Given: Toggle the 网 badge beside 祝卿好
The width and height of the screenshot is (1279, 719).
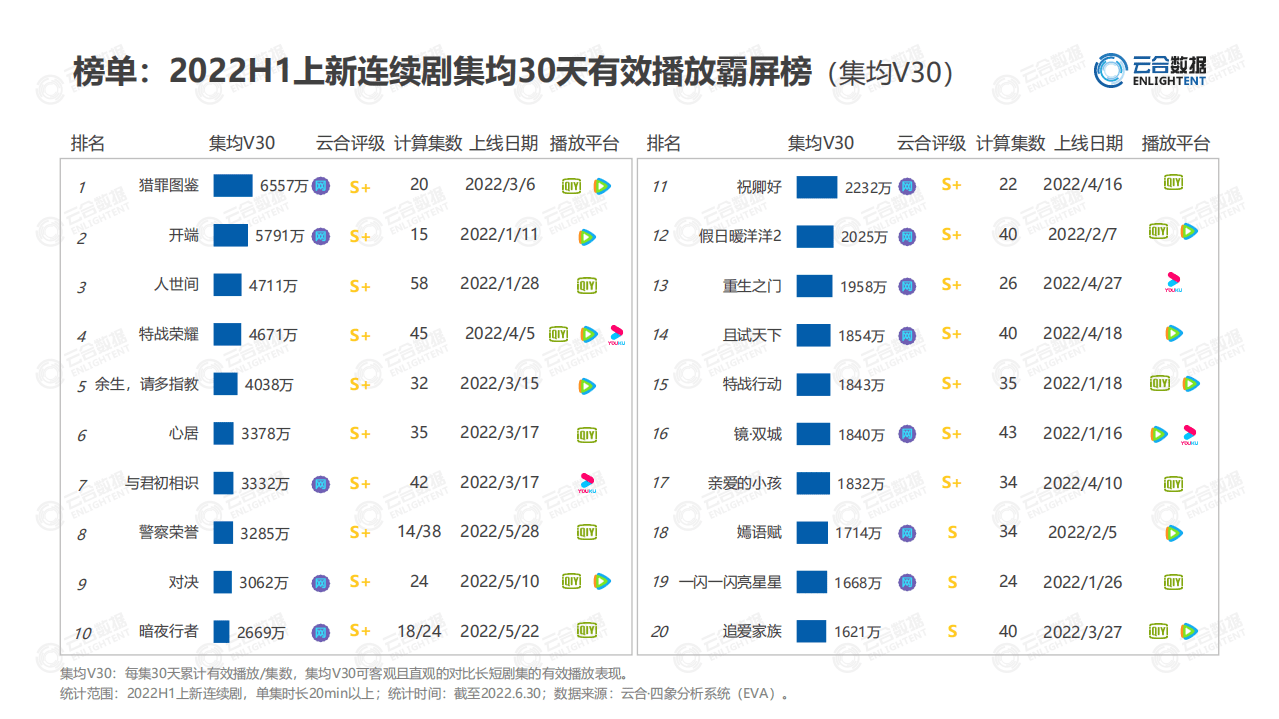Looking at the screenshot, I should (907, 184).
